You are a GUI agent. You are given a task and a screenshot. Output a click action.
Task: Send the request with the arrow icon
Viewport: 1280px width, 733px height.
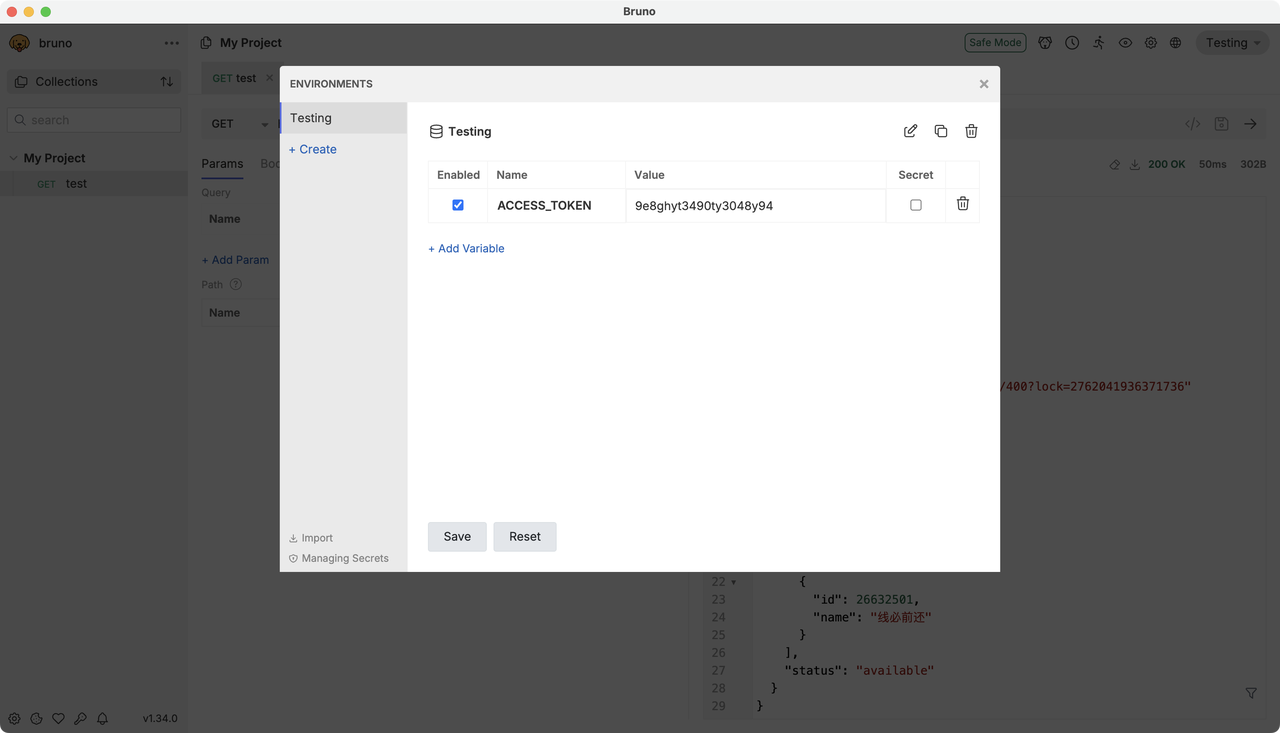1250,124
